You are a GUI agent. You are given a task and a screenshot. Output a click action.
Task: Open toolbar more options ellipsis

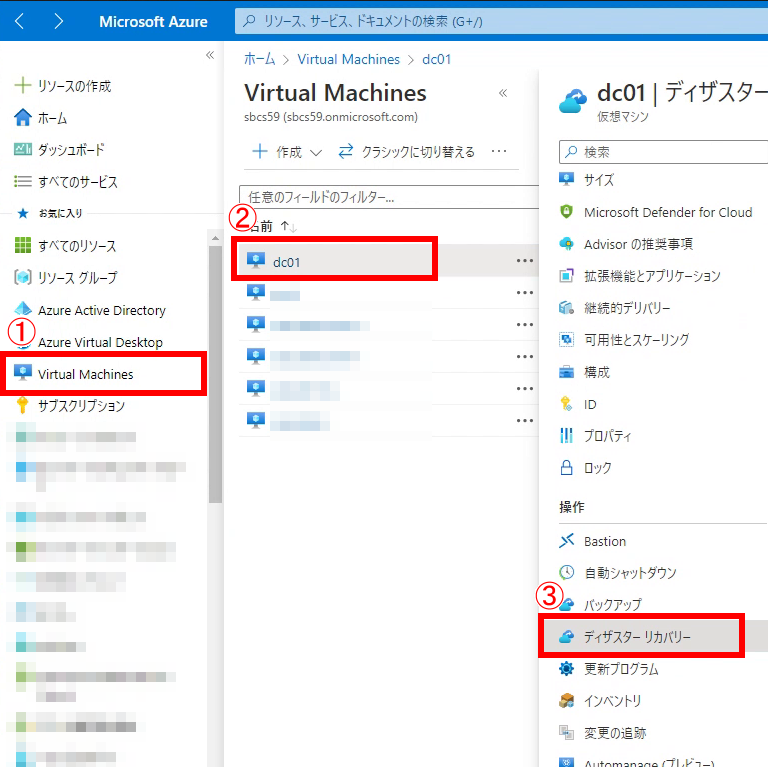[x=499, y=151]
